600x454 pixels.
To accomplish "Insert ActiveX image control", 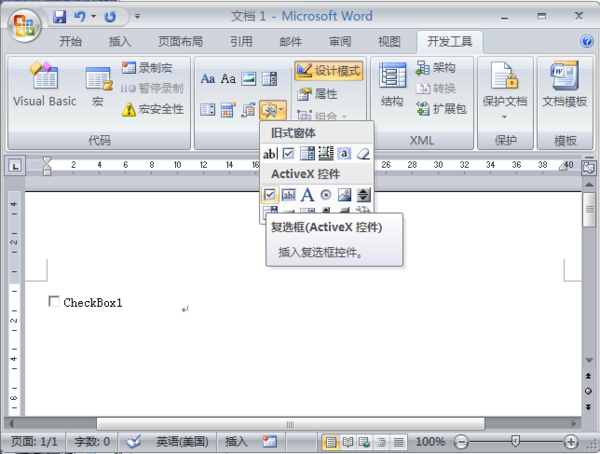I will (344, 195).
